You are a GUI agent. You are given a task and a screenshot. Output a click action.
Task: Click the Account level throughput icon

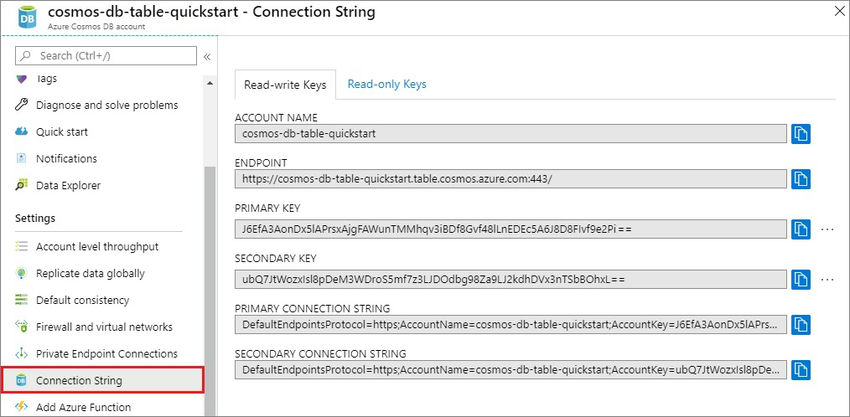[x=21, y=246]
